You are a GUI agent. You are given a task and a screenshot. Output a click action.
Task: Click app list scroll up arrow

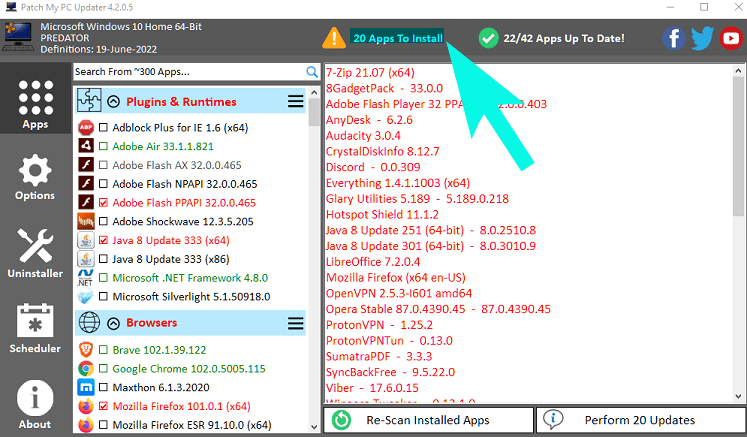pos(313,92)
